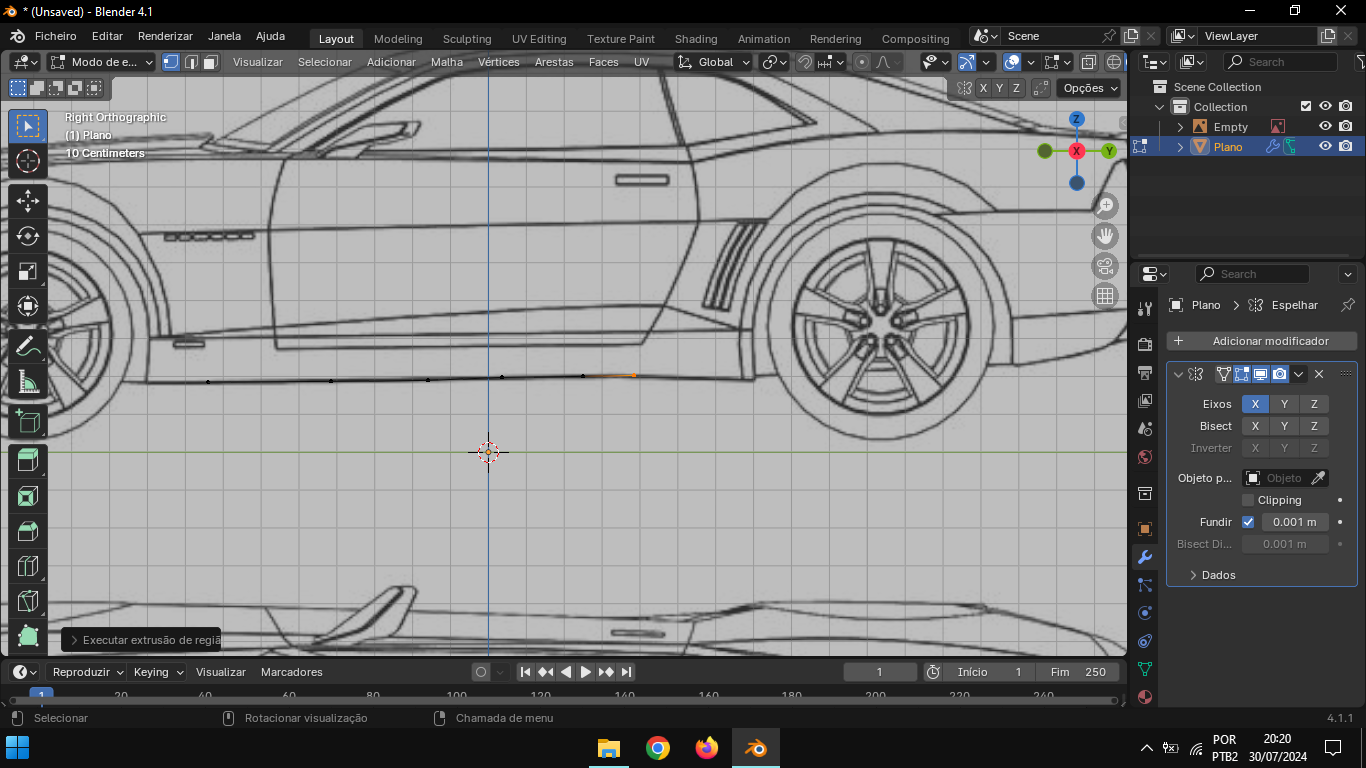
Task: Select the Inset Faces tool
Action: tap(28, 496)
